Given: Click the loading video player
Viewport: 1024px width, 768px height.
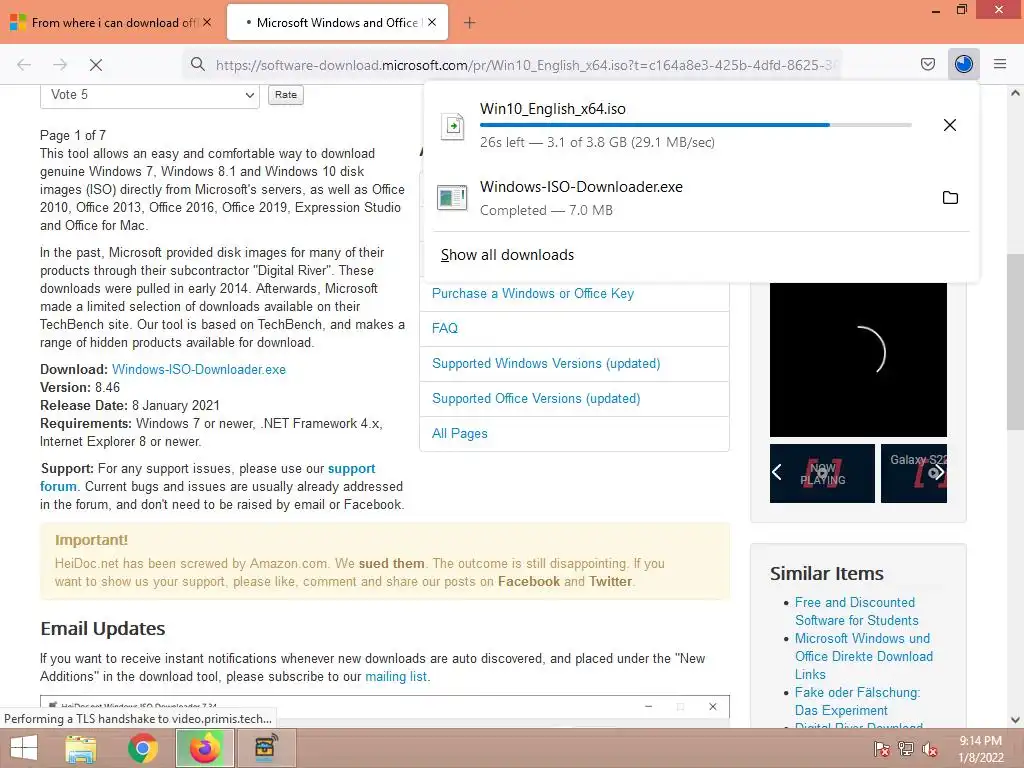Looking at the screenshot, I should point(858,360).
